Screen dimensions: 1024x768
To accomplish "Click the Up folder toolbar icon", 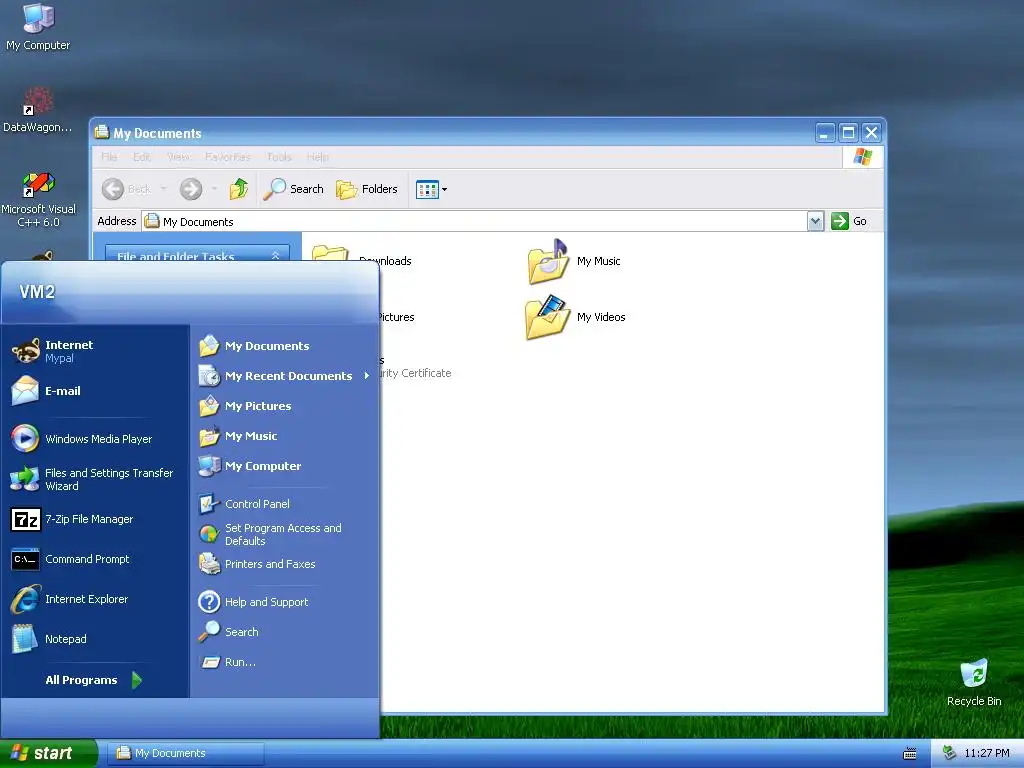I will (x=239, y=189).
